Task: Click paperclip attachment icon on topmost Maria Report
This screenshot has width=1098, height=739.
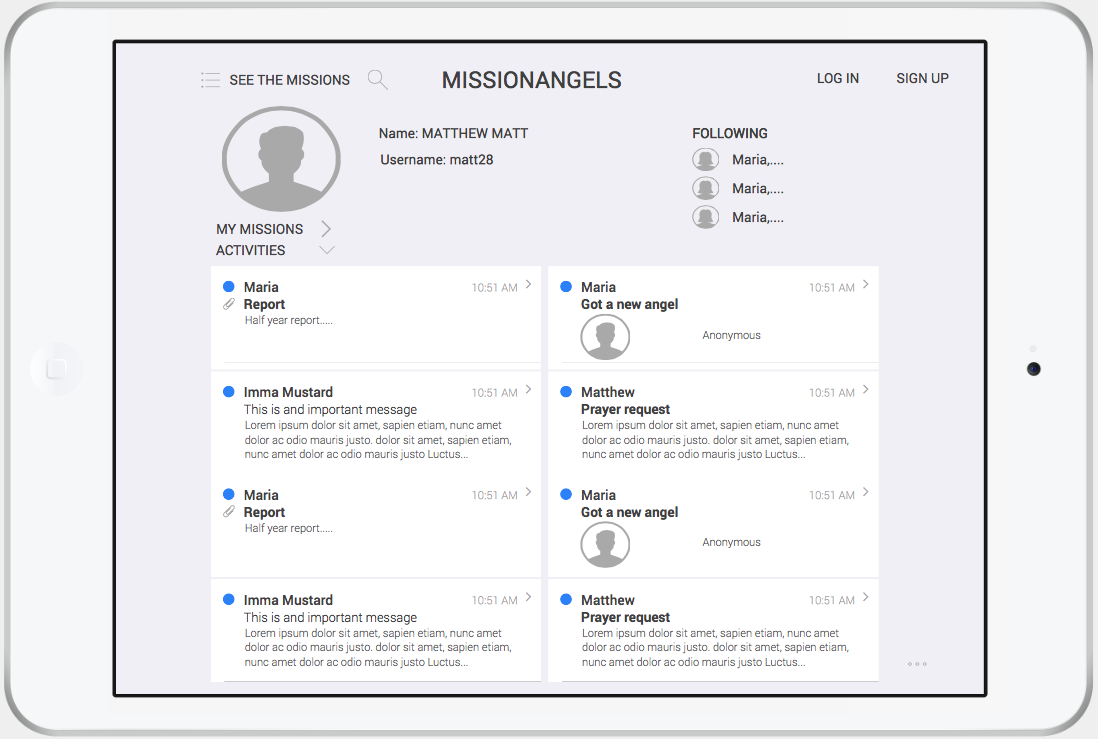Action: pos(229,304)
